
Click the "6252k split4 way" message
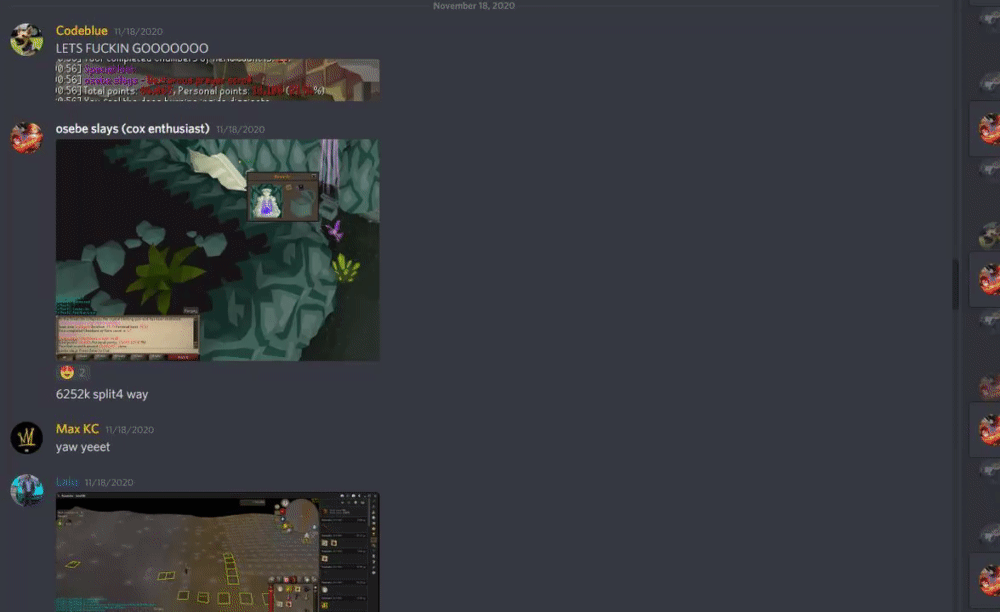pos(102,394)
